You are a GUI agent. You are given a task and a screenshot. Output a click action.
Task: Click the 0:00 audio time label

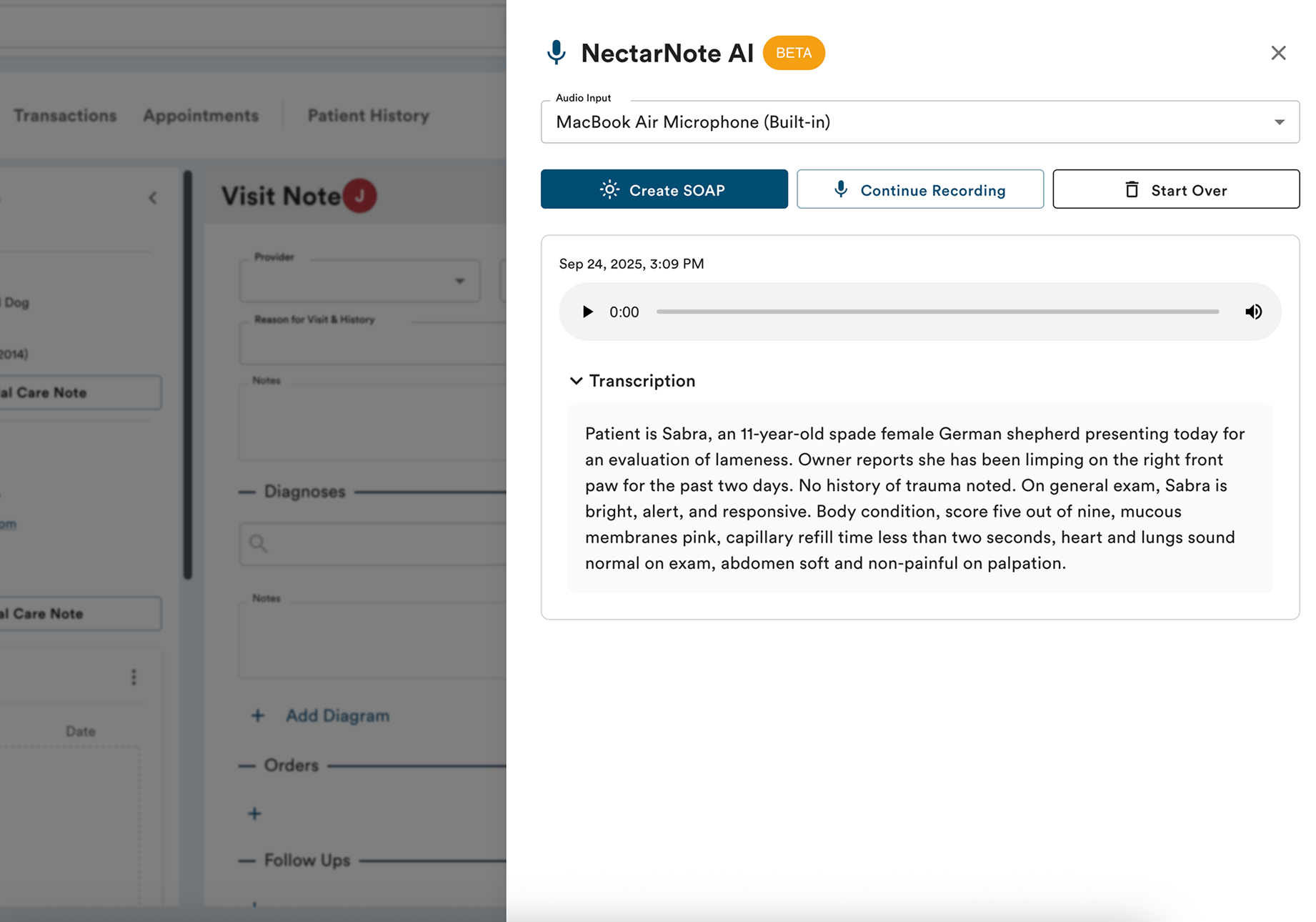point(624,312)
